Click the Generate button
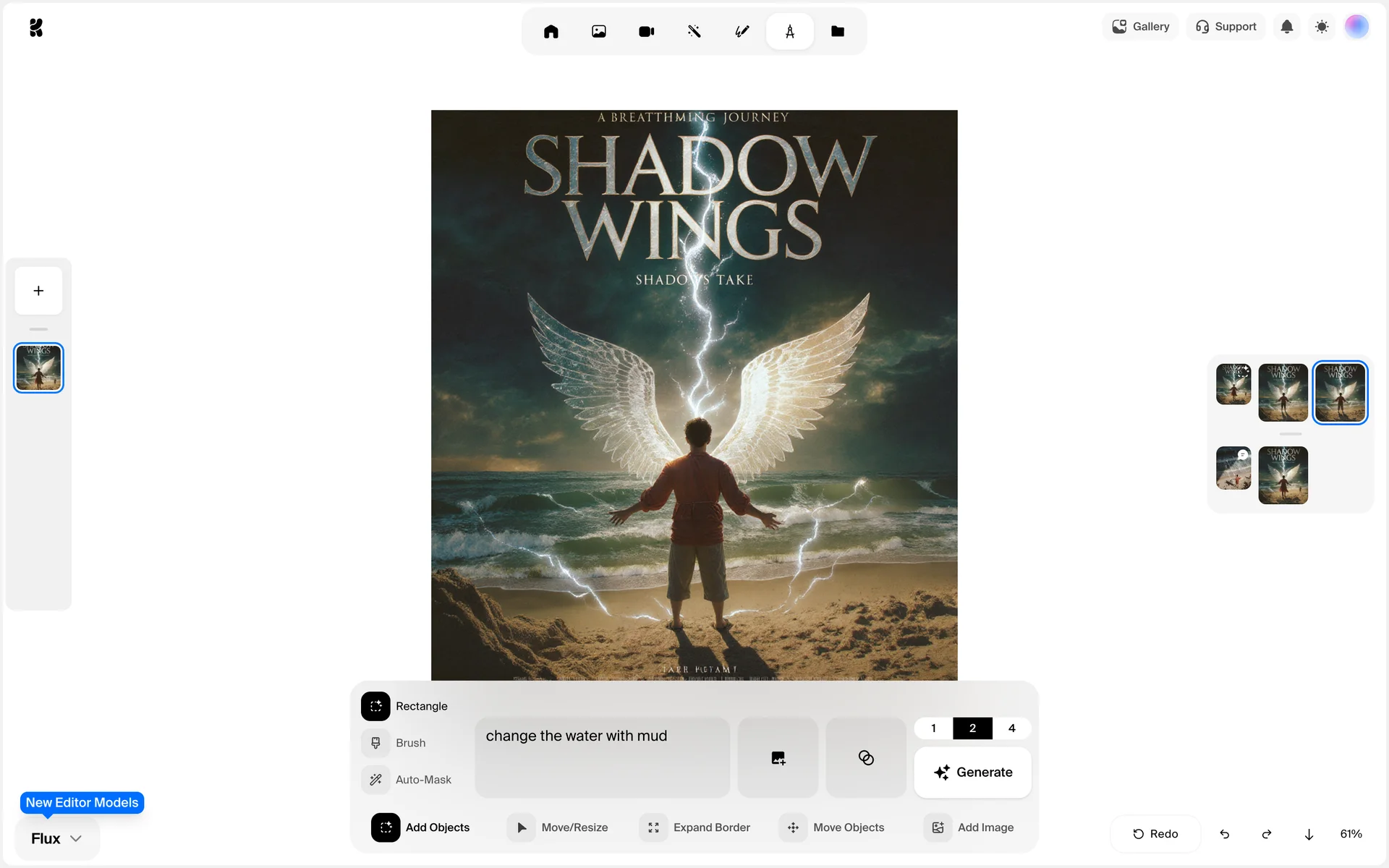This screenshot has width=1389, height=868. click(x=972, y=772)
